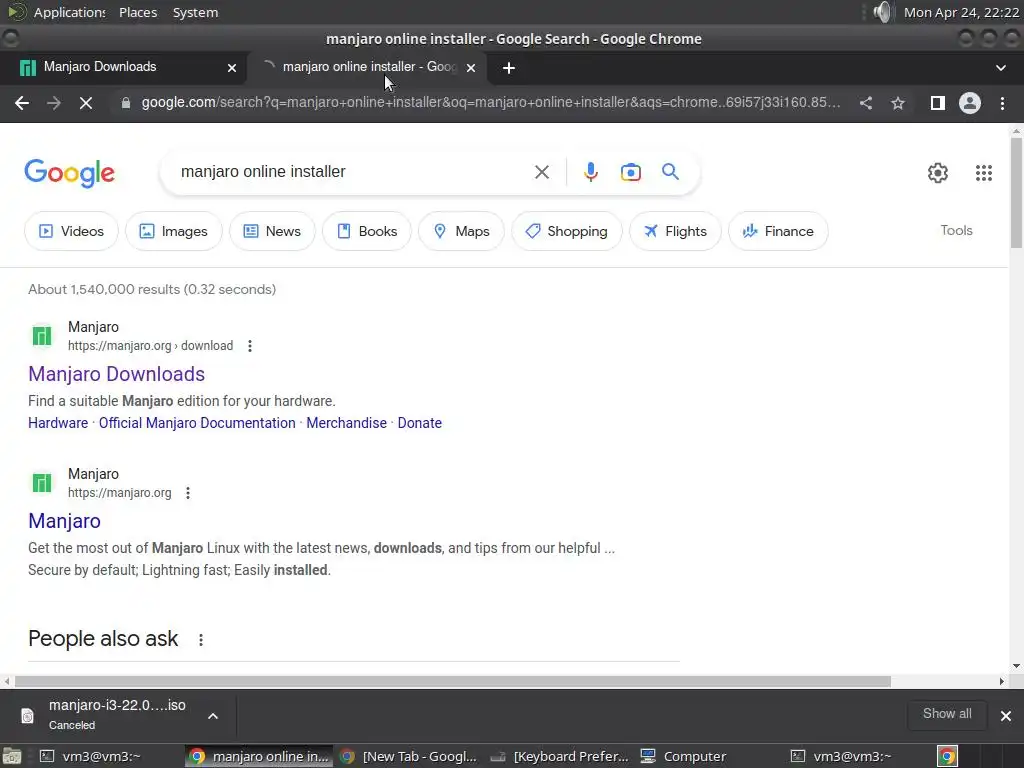
Task: Filter results by Videos
Action: (71, 231)
